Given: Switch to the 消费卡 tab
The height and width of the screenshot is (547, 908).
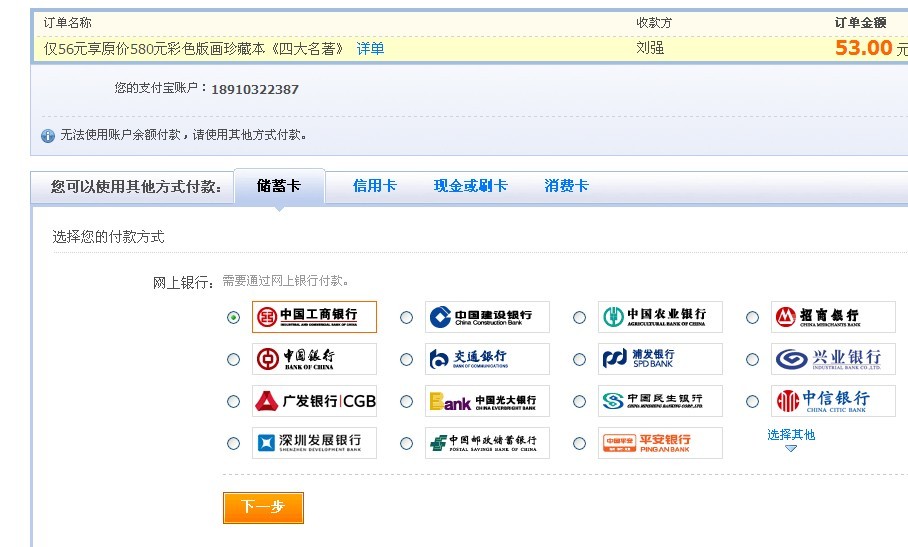Looking at the screenshot, I should (x=566, y=186).
